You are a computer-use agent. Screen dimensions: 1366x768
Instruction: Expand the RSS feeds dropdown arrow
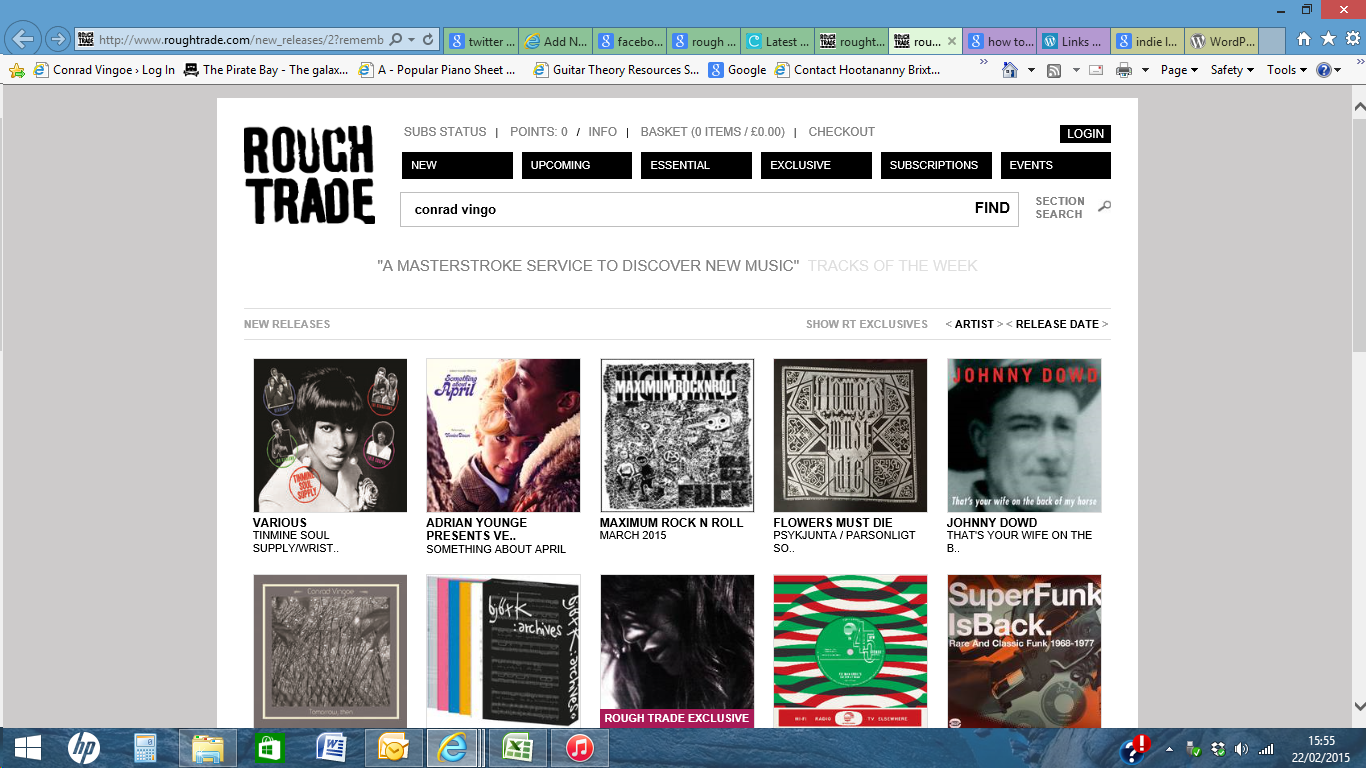pyautogui.click(x=1076, y=70)
